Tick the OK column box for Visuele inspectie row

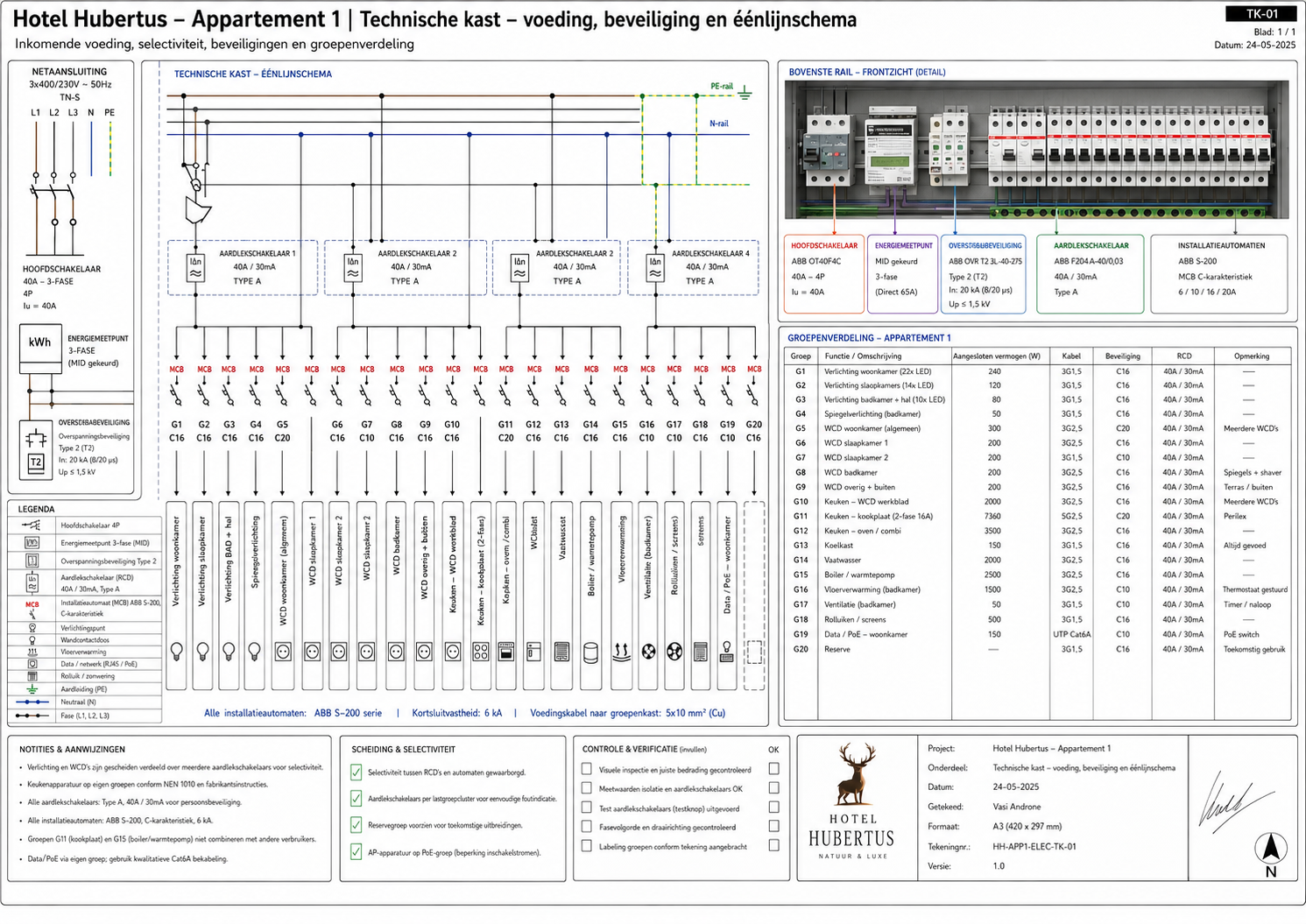click(x=773, y=768)
